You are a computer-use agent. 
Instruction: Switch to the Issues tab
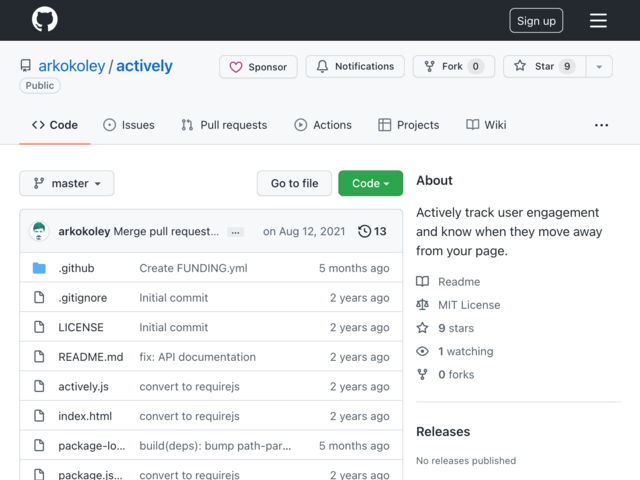click(129, 125)
